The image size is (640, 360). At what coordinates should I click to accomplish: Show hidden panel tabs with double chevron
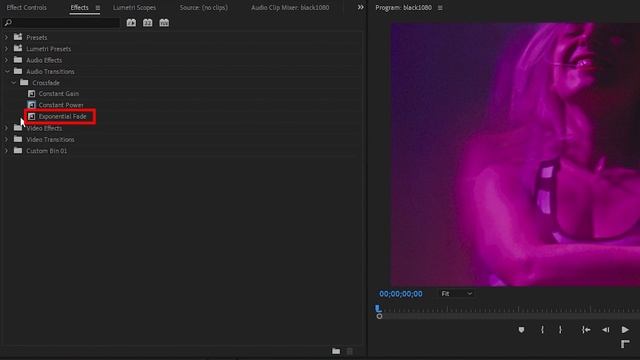pyautogui.click(x=360, y=7)
